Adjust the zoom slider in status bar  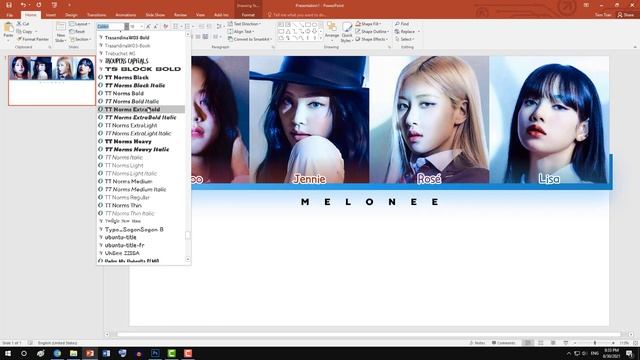click(595, 343)
